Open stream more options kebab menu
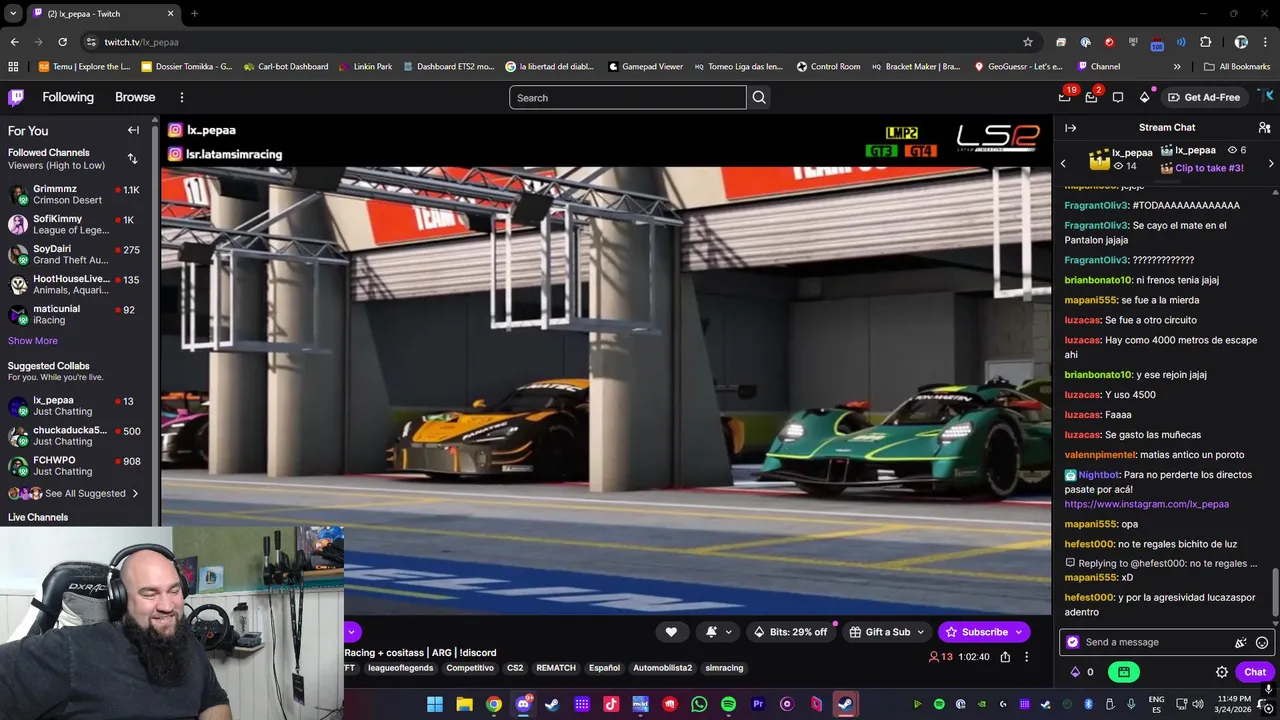 (1026, 657)
